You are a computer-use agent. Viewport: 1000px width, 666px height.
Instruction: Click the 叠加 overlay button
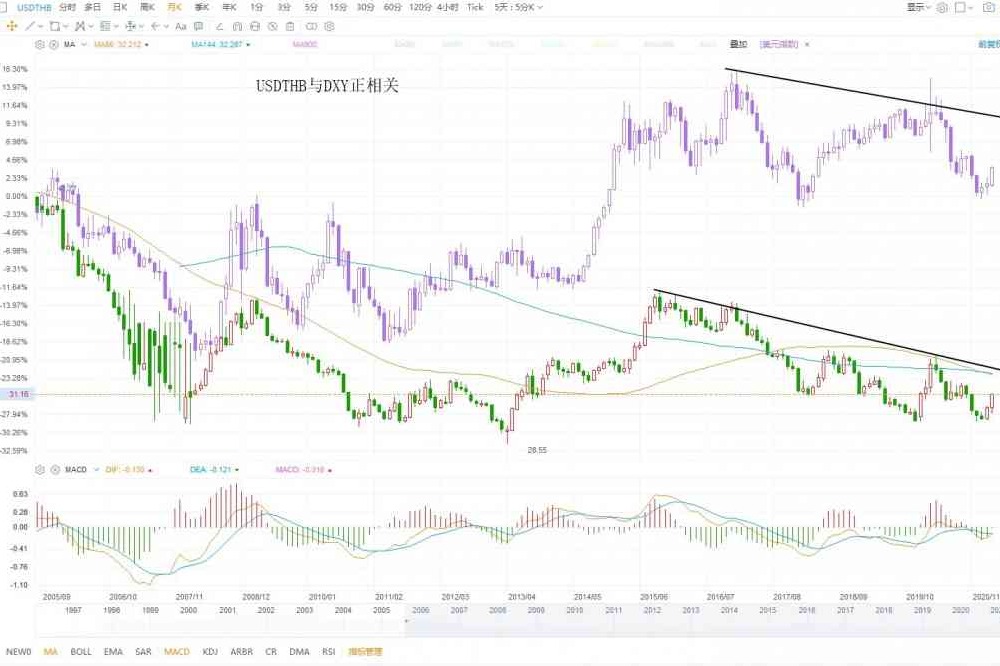coord(738,45)
